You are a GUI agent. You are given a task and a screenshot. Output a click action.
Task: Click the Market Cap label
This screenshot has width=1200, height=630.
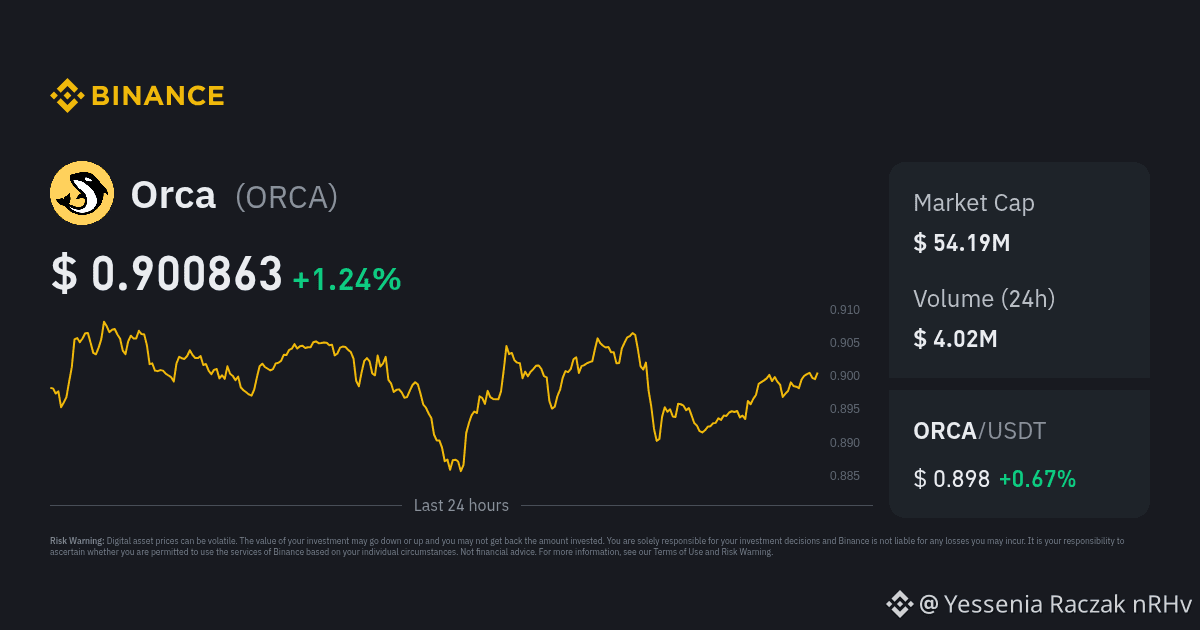pyautogui.click(x=974, y=203)
